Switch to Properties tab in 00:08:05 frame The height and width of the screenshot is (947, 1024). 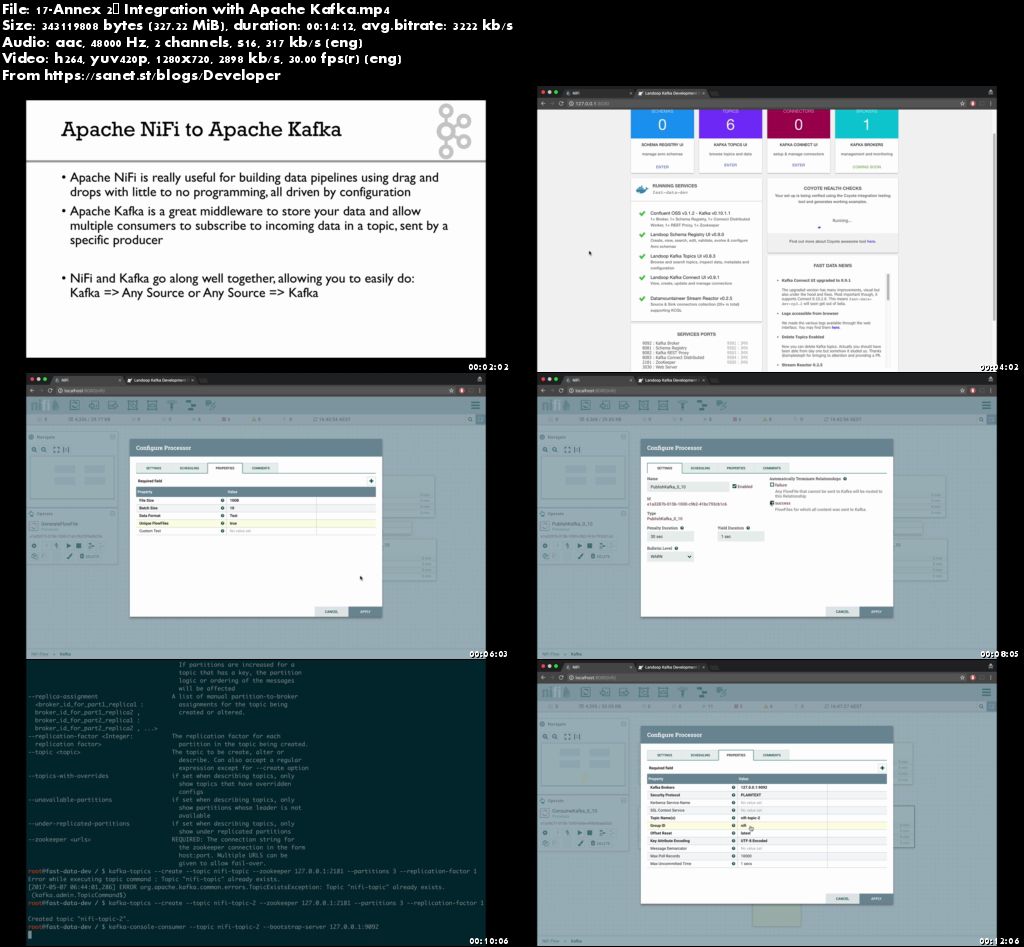[736, 468]
